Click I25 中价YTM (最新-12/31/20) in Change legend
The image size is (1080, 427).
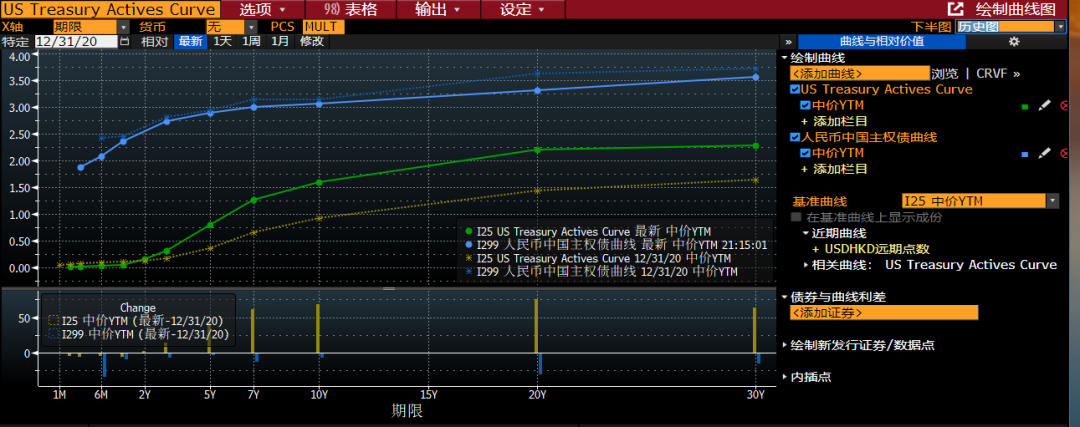click(138, 321)
